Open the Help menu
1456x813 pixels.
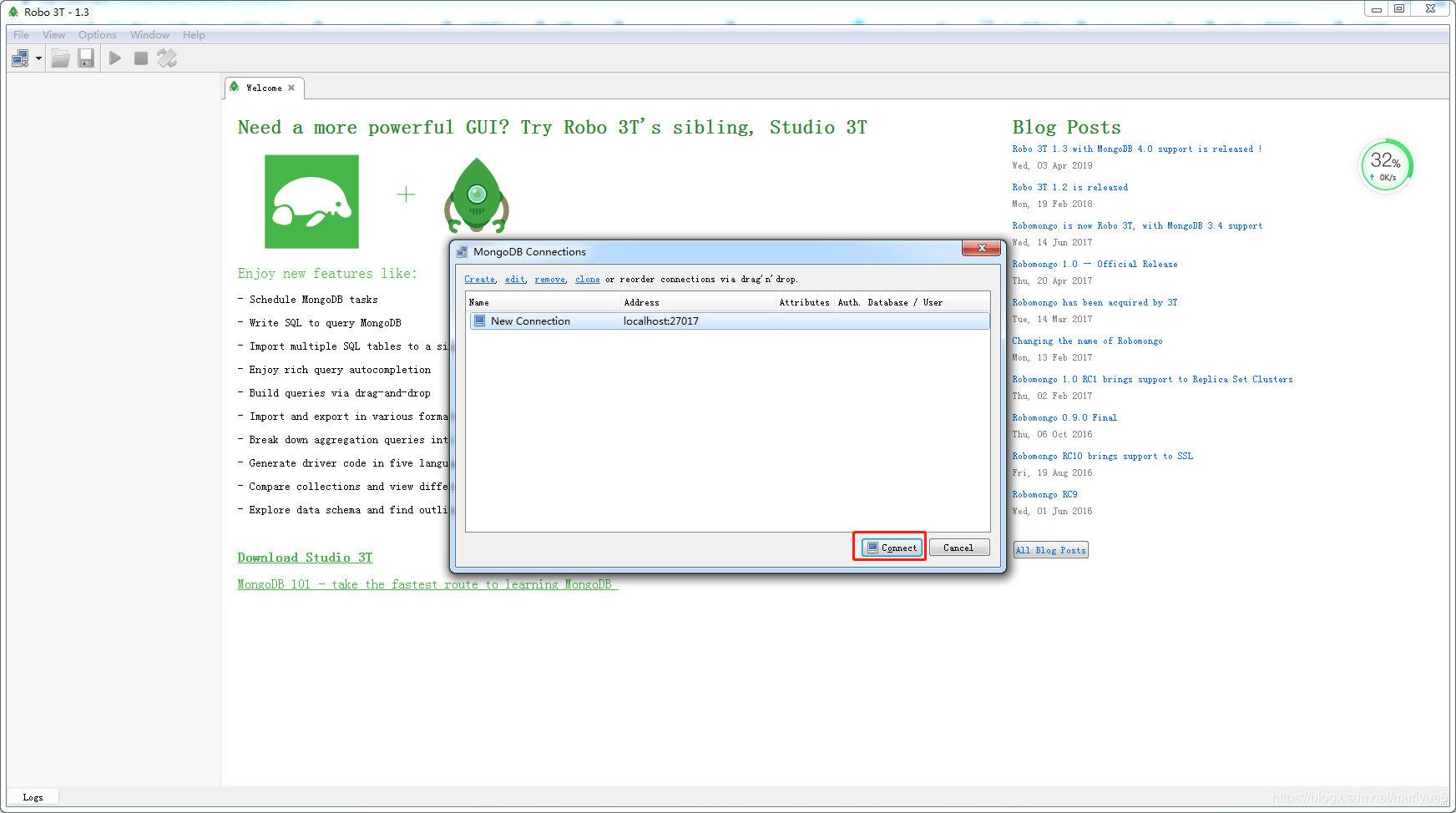(x=194, y=35)
